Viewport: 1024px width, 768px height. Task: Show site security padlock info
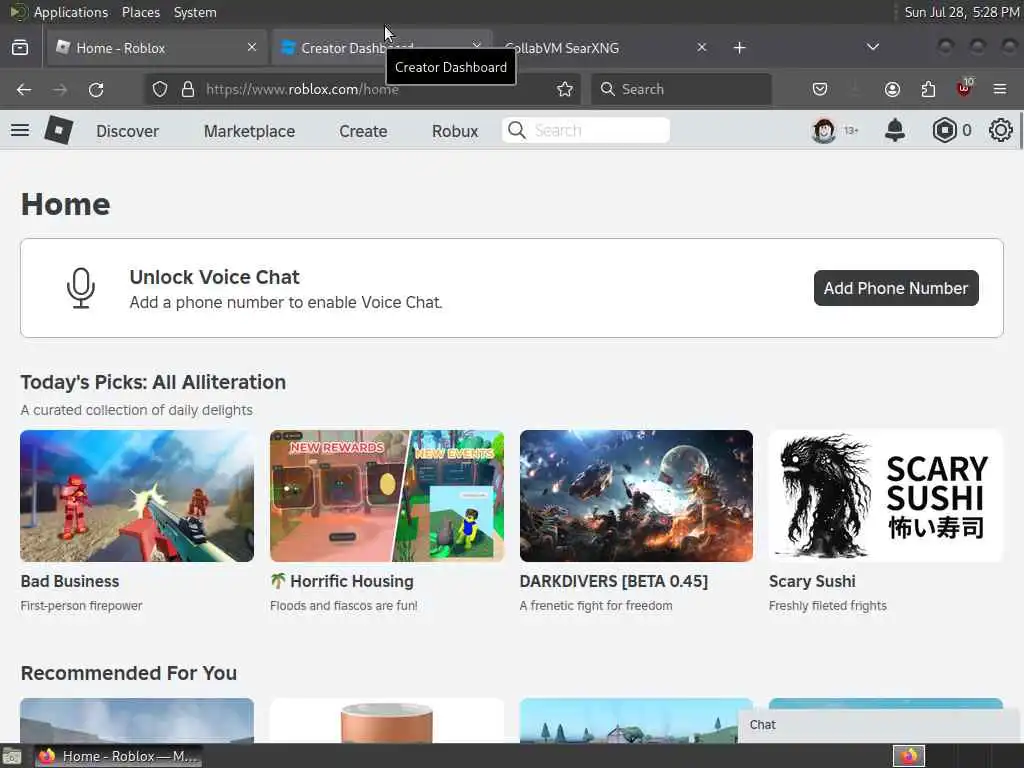point(188,89)
